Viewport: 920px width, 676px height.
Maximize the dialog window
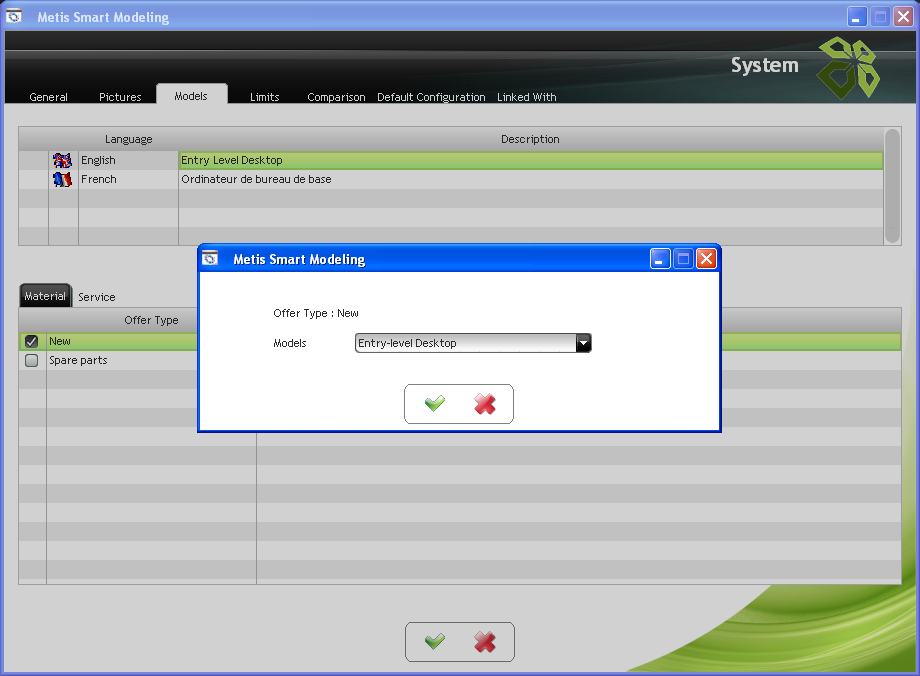(684, 259)
